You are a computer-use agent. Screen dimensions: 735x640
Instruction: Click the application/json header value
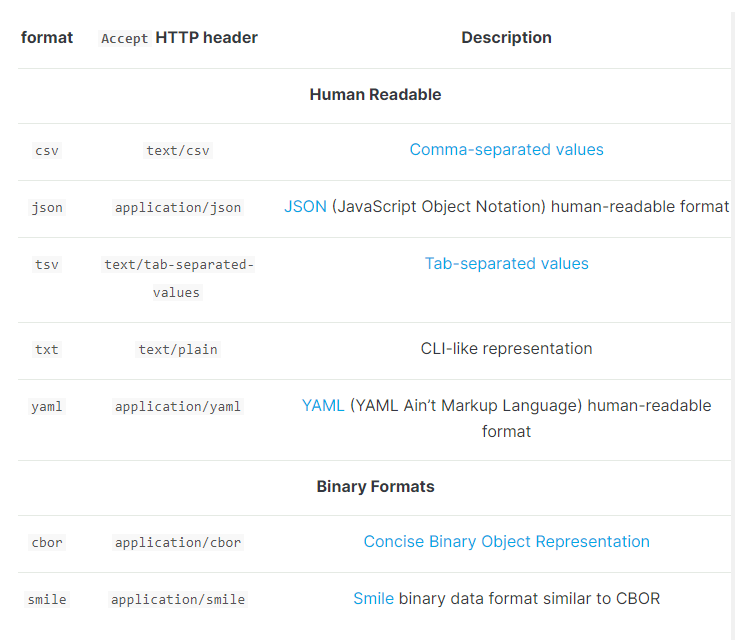pos(178,208)
